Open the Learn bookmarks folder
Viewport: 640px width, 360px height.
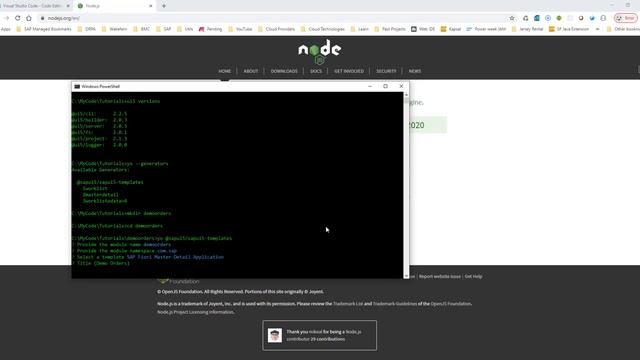click(x=360, y=29)
